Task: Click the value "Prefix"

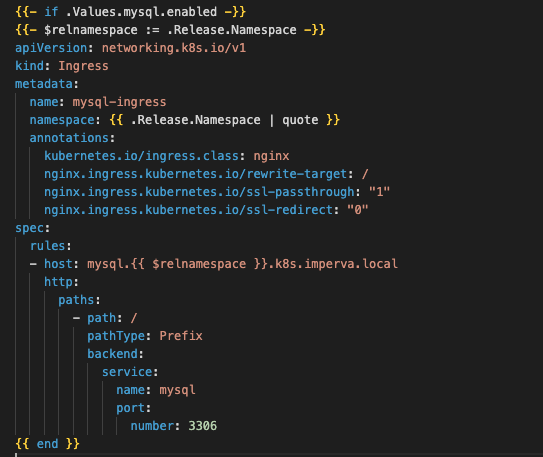Action: click(x=181, y=336)
